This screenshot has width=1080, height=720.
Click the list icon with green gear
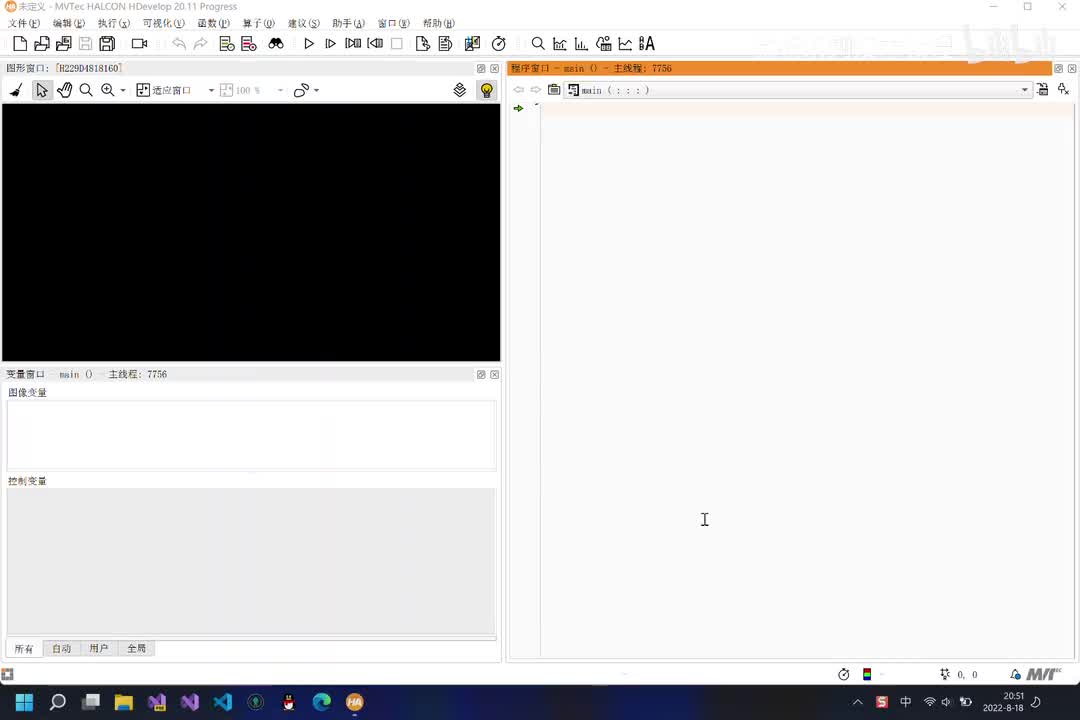pyautogui.click(x=227, y=44)
